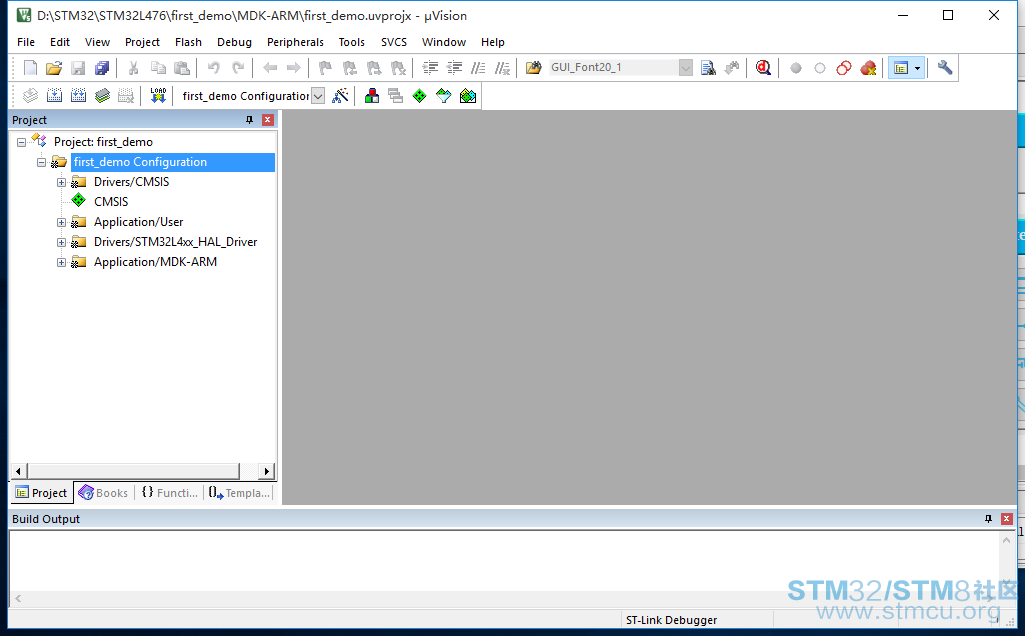Click the Kill All Breakpoints icon
The height and width of the screenshot is (636, 1025).
tap(868, 67)
